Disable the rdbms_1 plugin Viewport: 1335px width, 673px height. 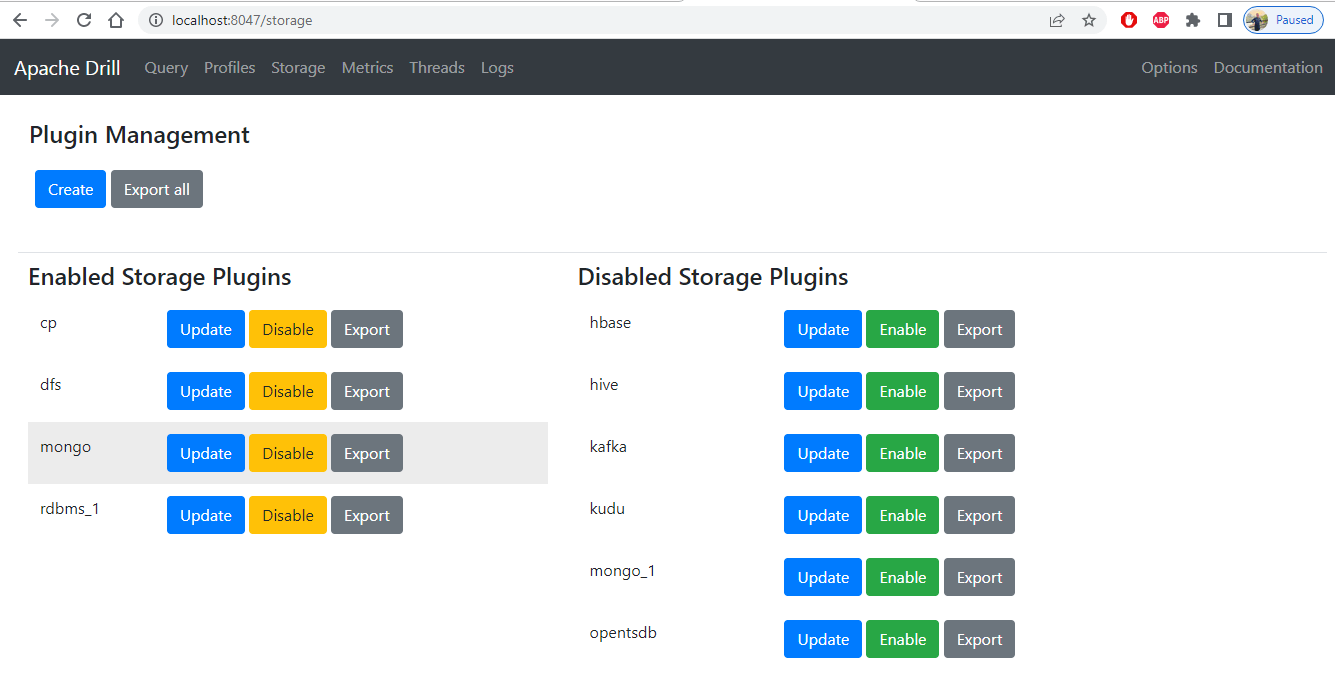[x=288, y=515]
